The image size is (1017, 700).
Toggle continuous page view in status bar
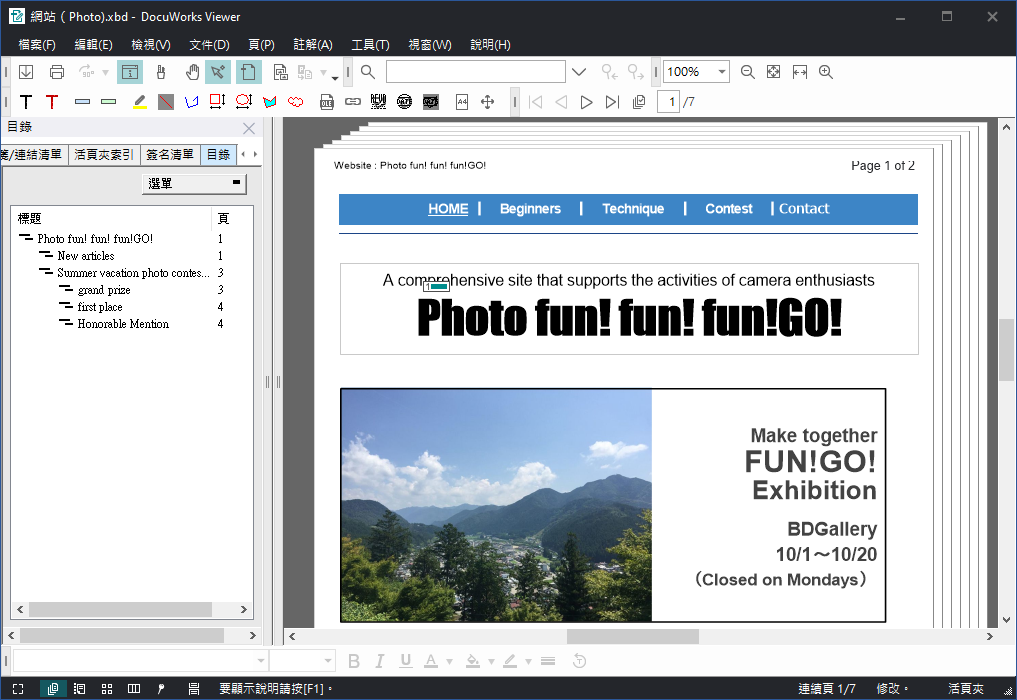pos(52,689)
